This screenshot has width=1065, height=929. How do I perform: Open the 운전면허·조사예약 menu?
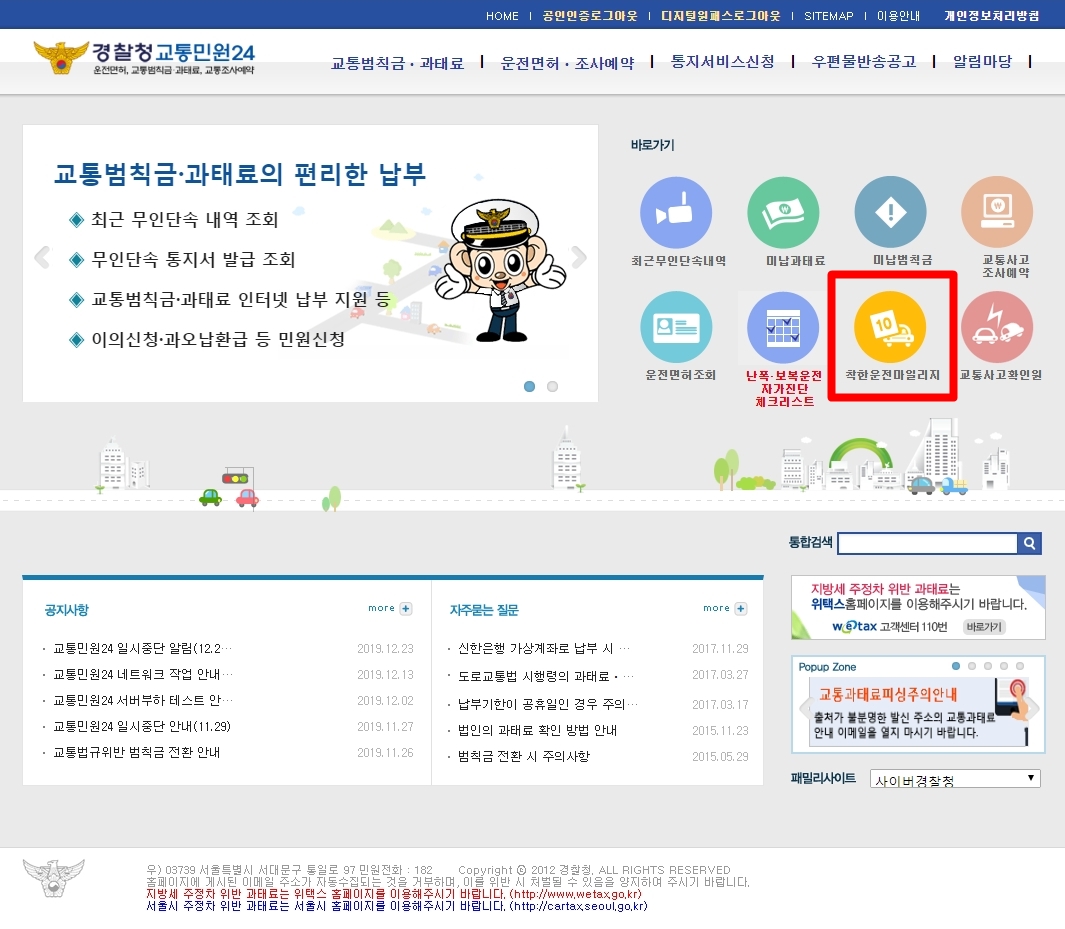coord(567,63)
